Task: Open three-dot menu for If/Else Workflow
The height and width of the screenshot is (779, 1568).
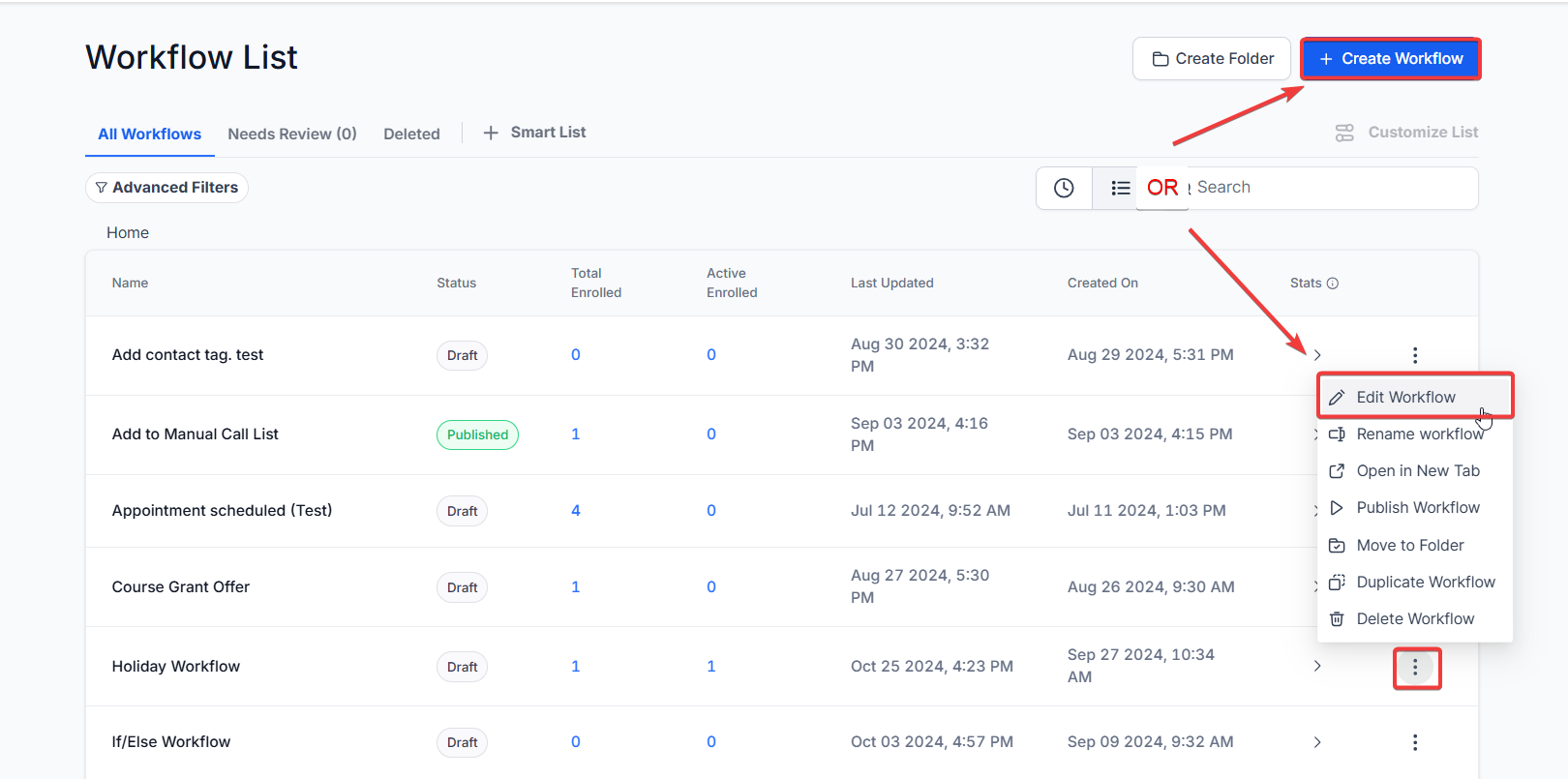Action: coord(1415,742)
